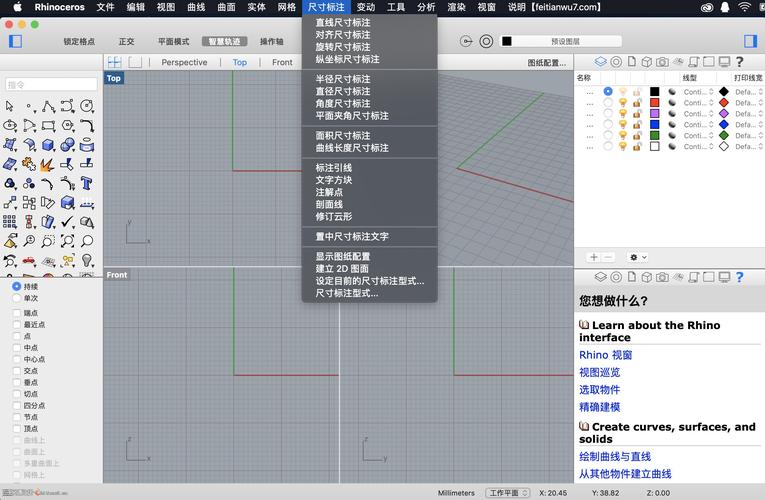
Task: Open the 图纸配置 layout dropdown
Action: 546,62
